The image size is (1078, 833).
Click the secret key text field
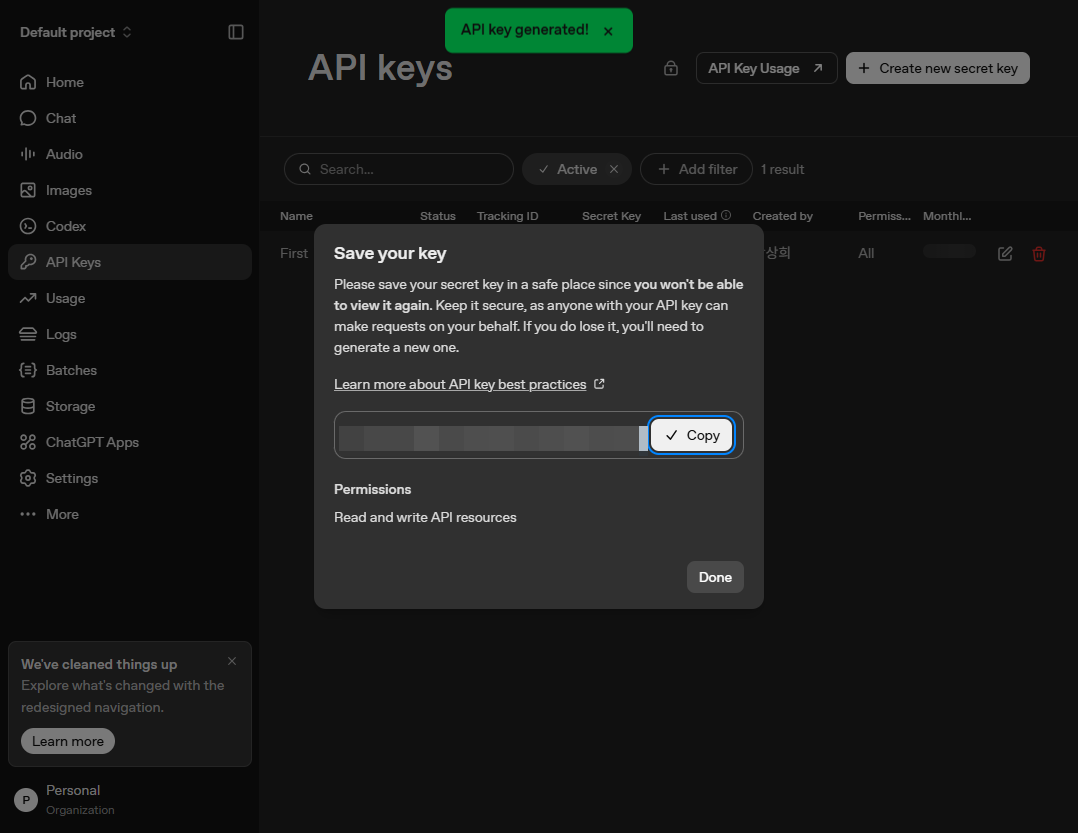pos(492,438)
